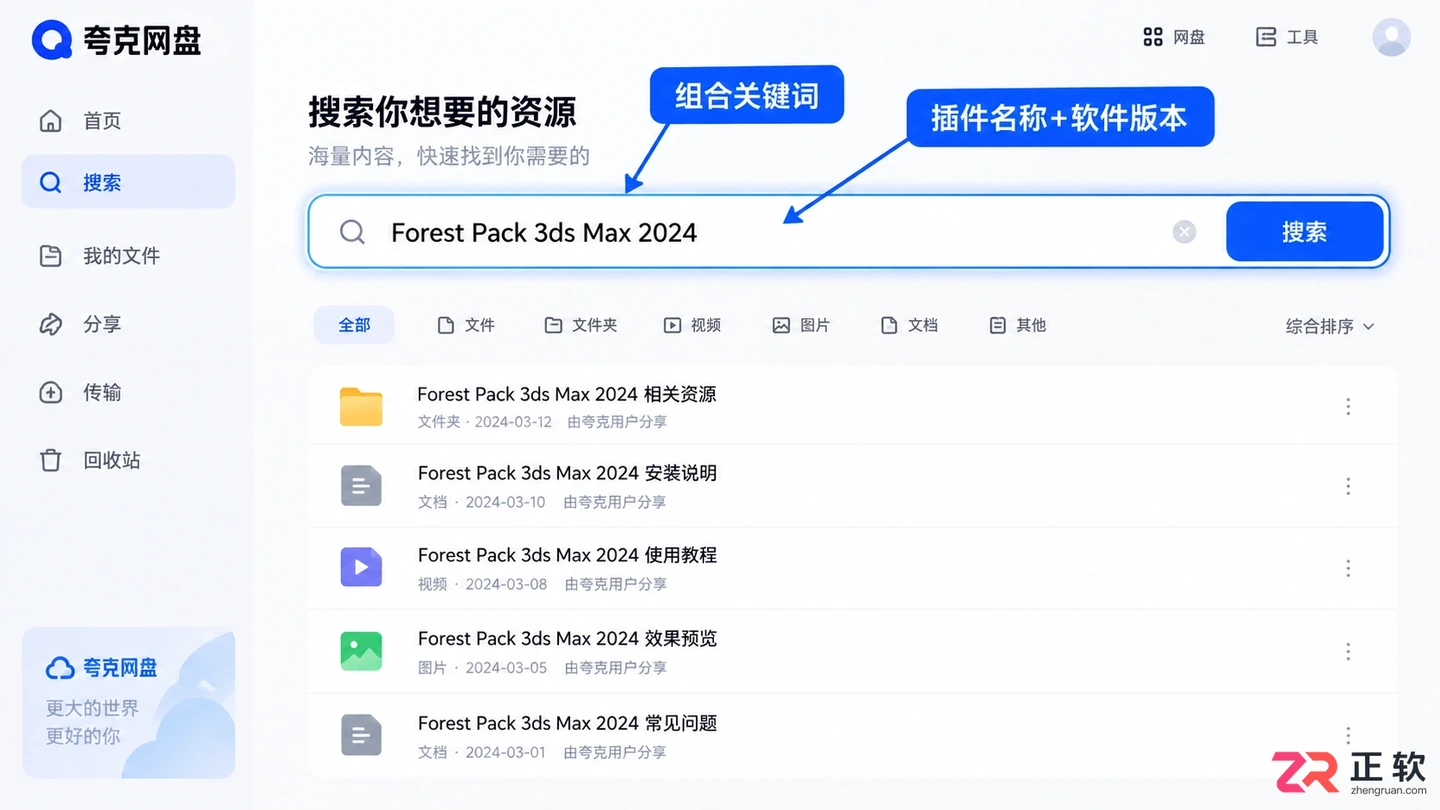Open the 综合排序 sort dropdown
This screenshot has width=1440, height=810.
pyautogui.click(x=1330, y=326)
